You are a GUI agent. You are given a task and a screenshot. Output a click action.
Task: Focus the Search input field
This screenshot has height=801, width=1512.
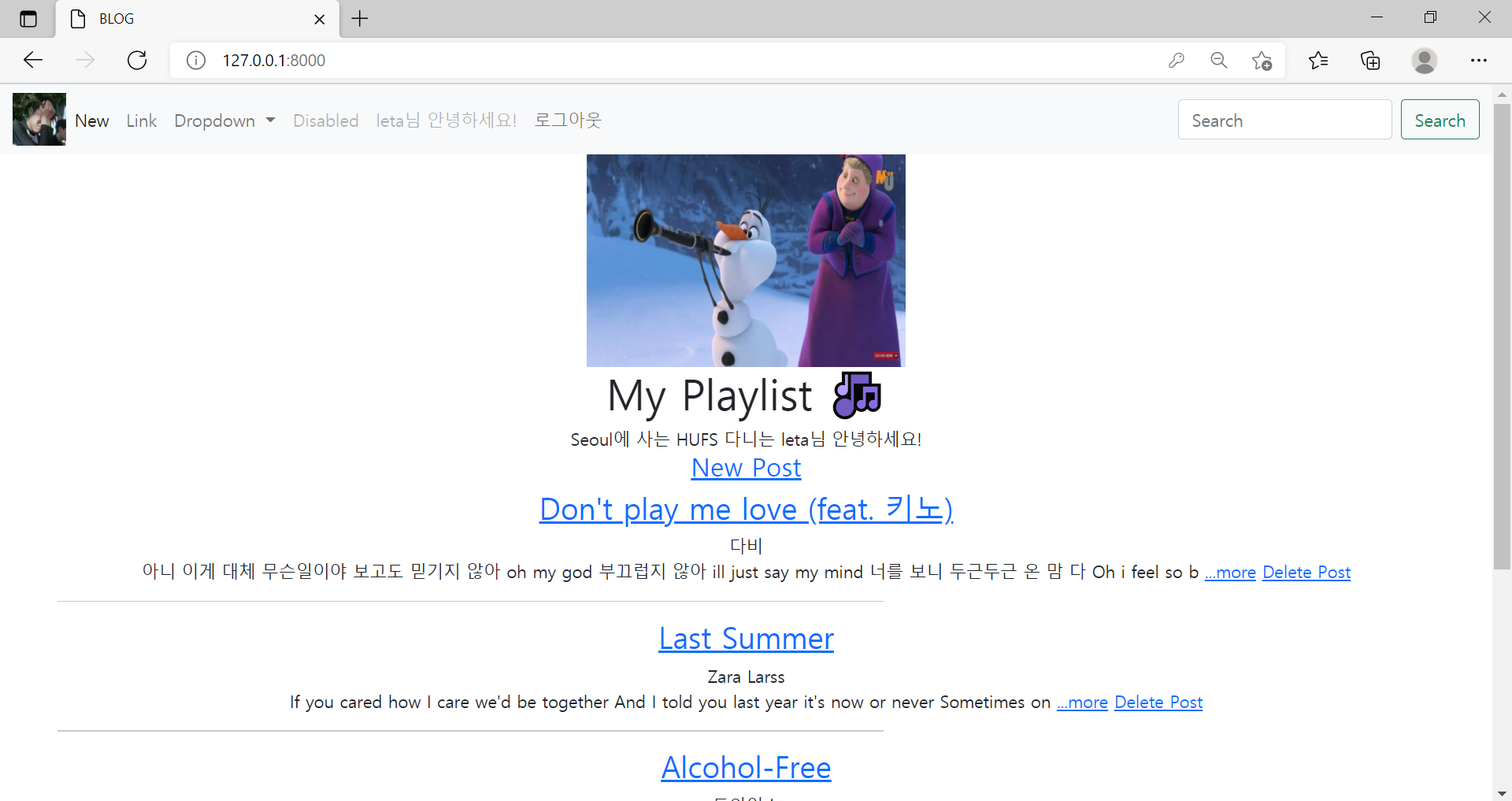pos(1284,120)
